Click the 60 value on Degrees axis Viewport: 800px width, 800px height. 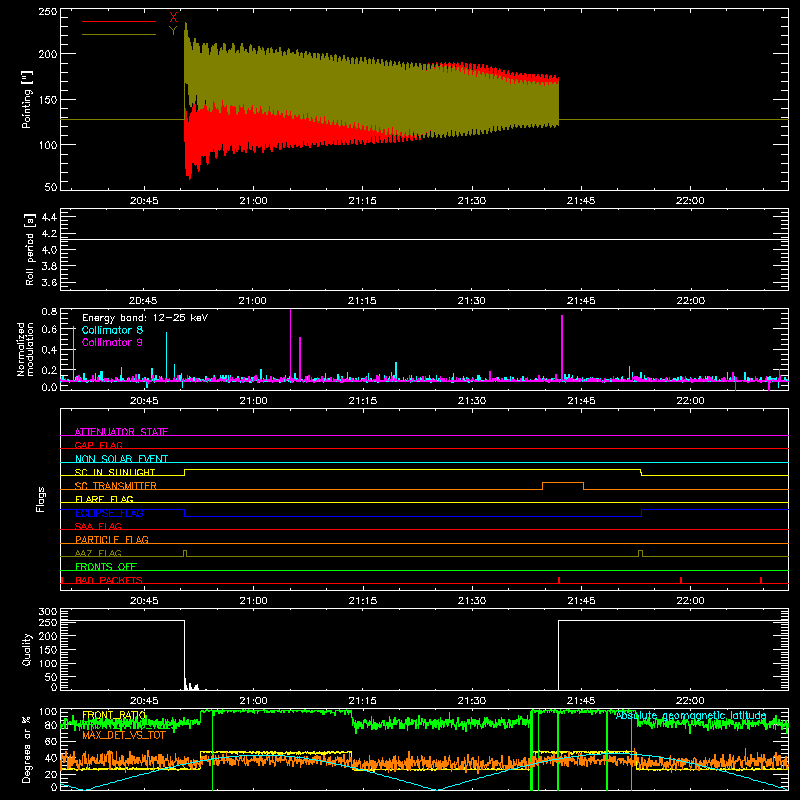click(x=51, y=741)
